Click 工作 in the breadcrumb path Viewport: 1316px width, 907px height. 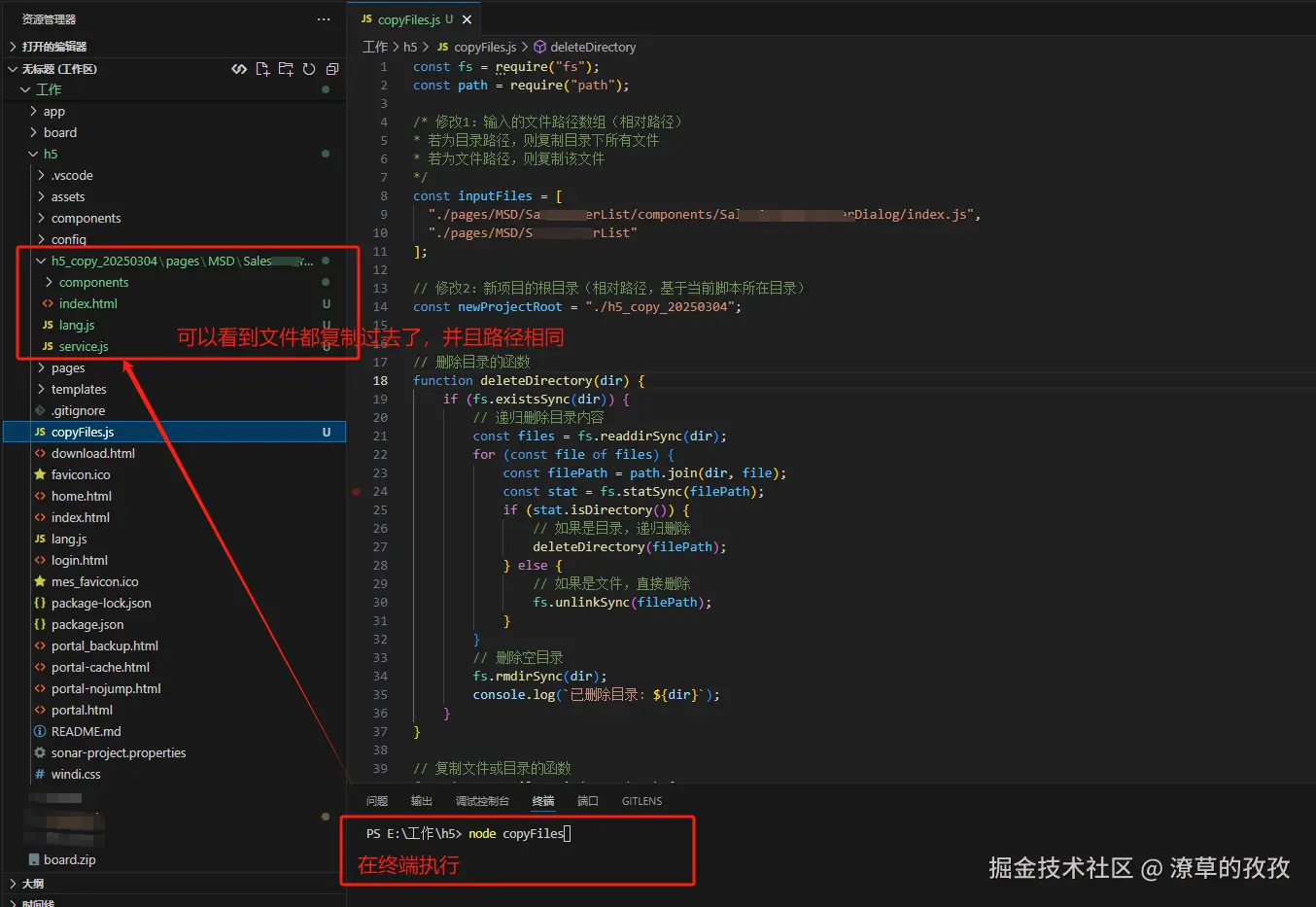point(375,47)
